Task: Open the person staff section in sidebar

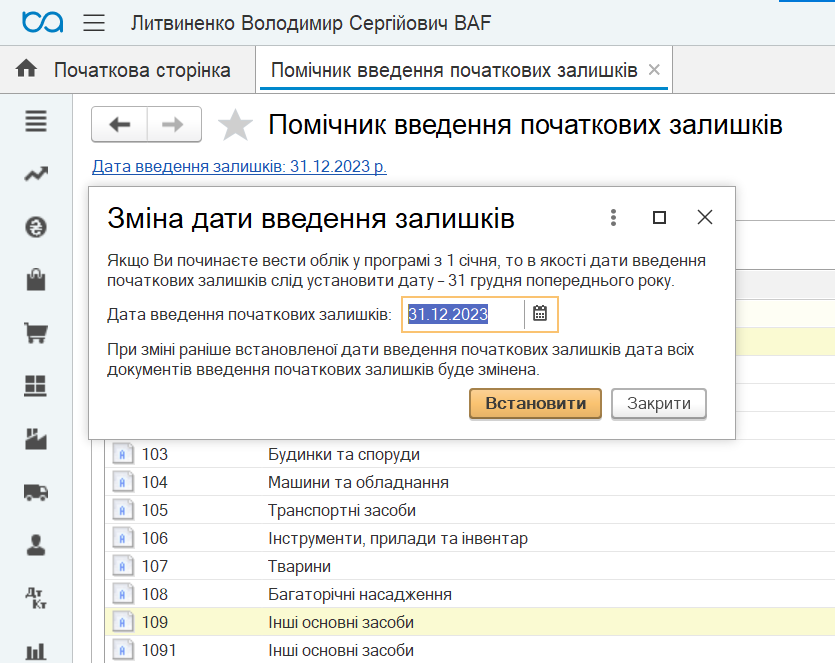Action: tap(36, 545)
